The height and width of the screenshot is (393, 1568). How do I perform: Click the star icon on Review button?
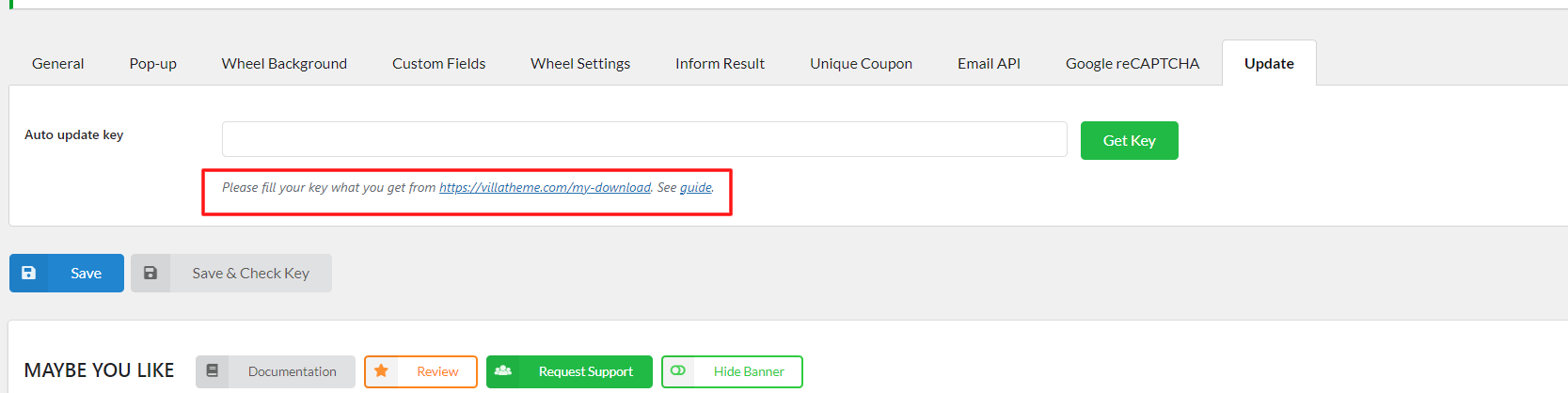[381, 371]
